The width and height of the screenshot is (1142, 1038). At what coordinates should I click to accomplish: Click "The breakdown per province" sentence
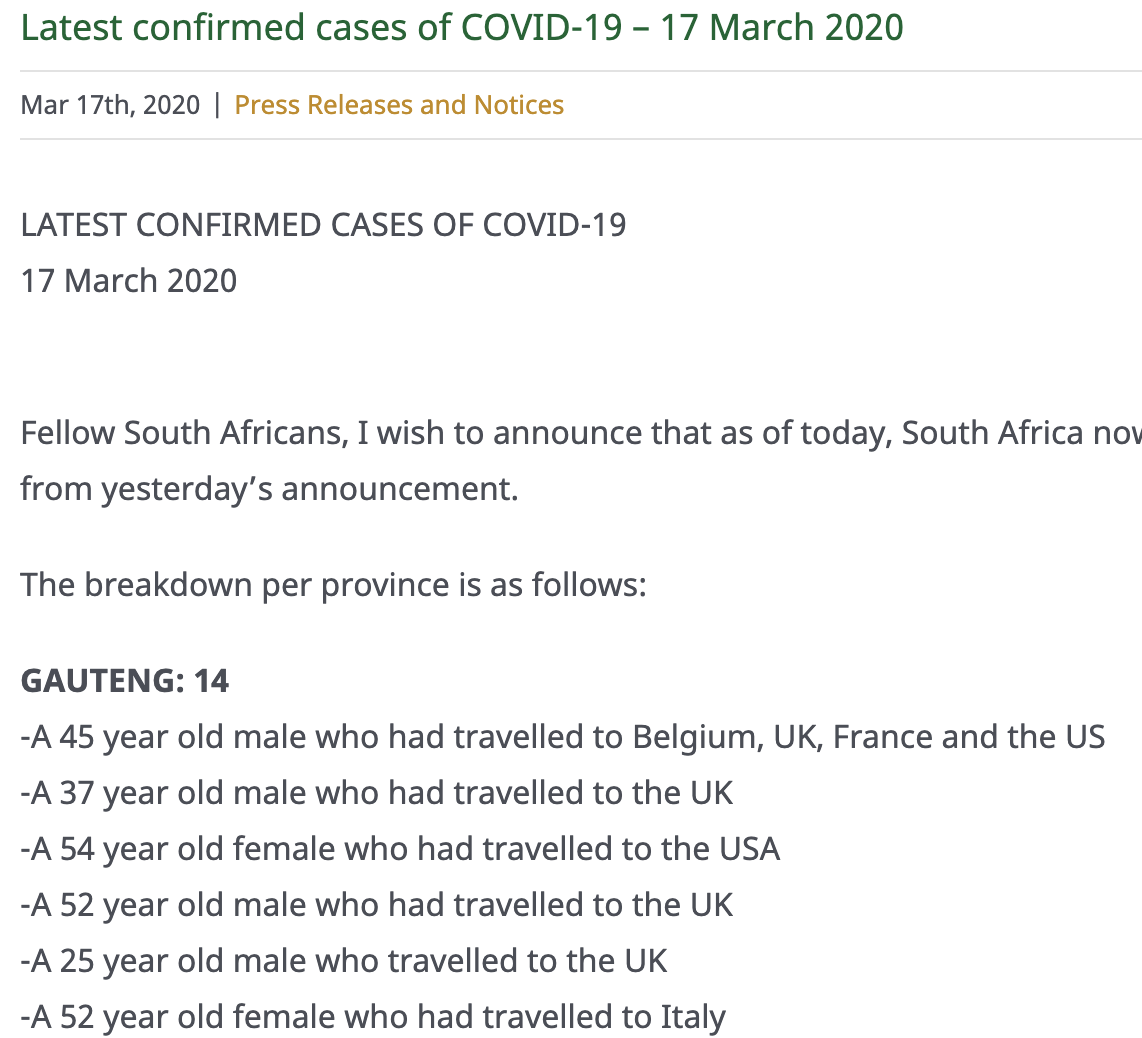click(333, 584)
